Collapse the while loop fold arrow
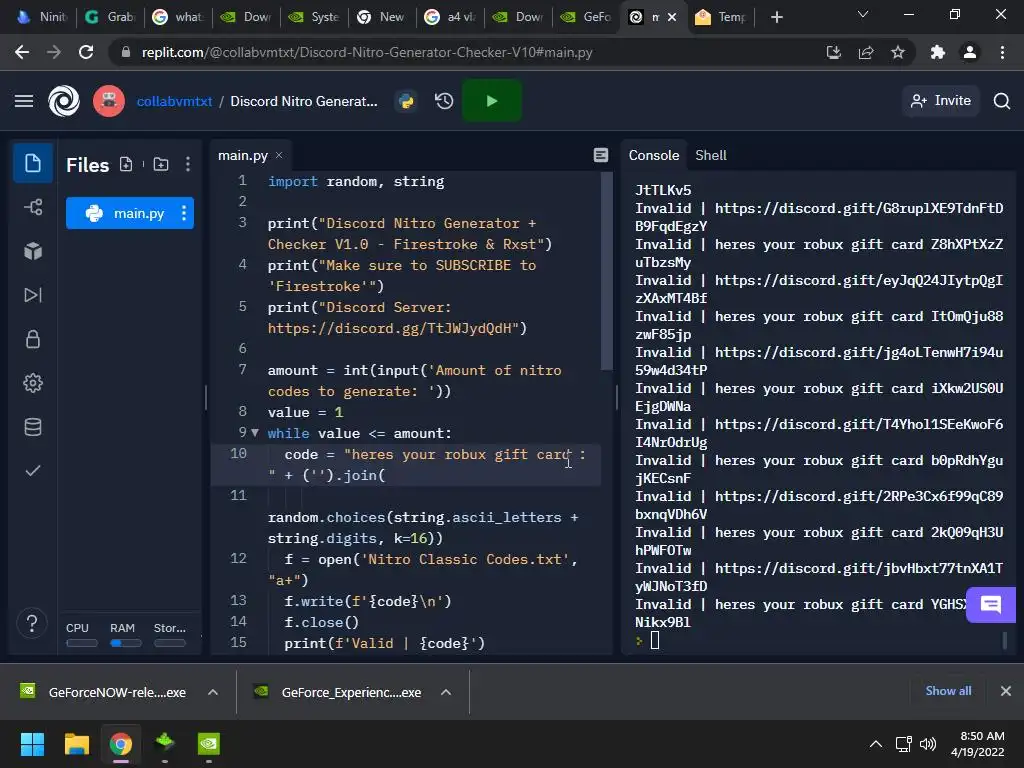Viewport: 1024px width, 768px height. (255, 432)
